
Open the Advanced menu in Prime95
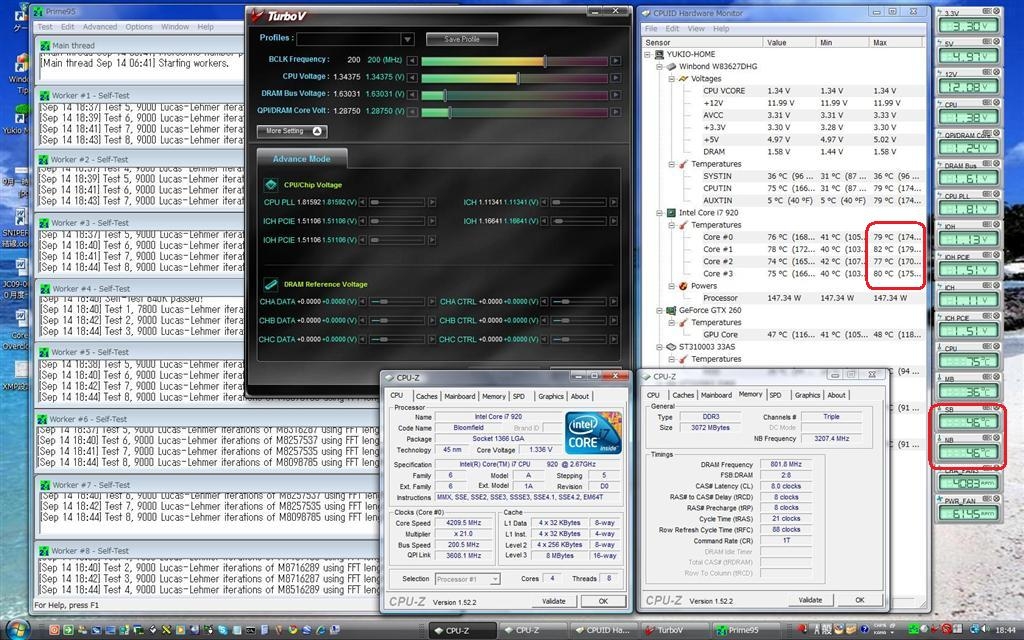100,27
